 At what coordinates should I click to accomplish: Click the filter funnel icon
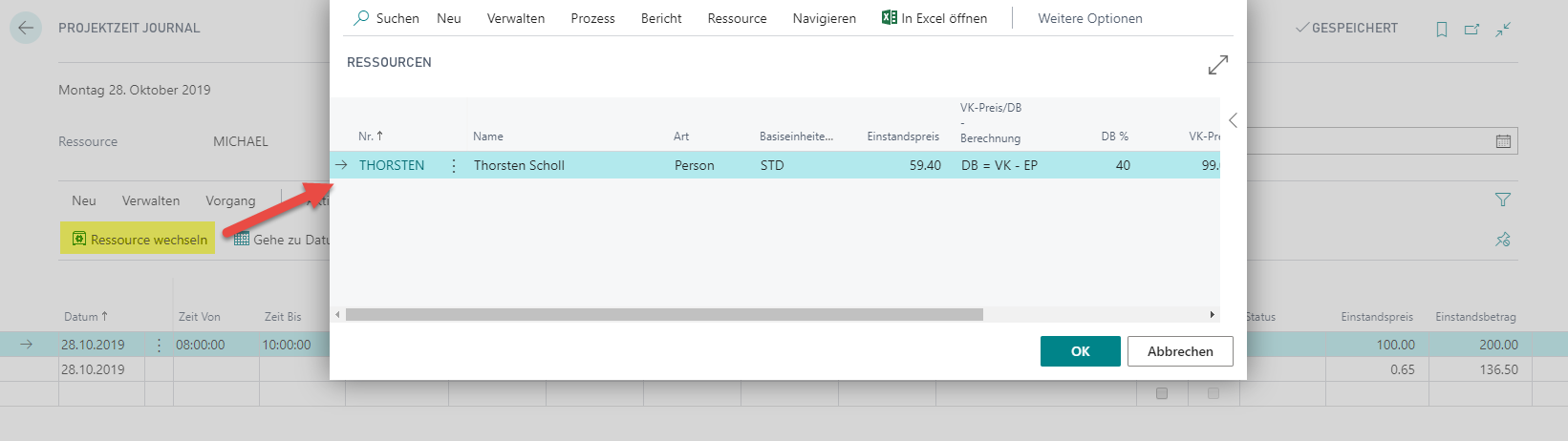pos(1503,199)
